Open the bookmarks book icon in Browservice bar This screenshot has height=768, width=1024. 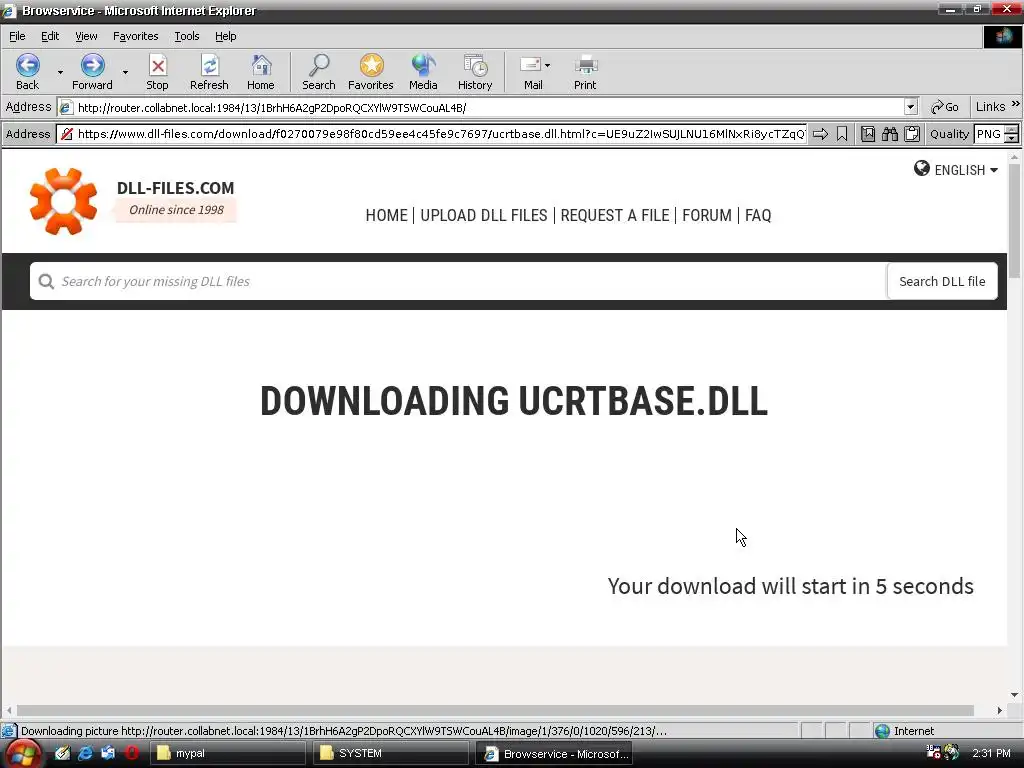point(868,134)
